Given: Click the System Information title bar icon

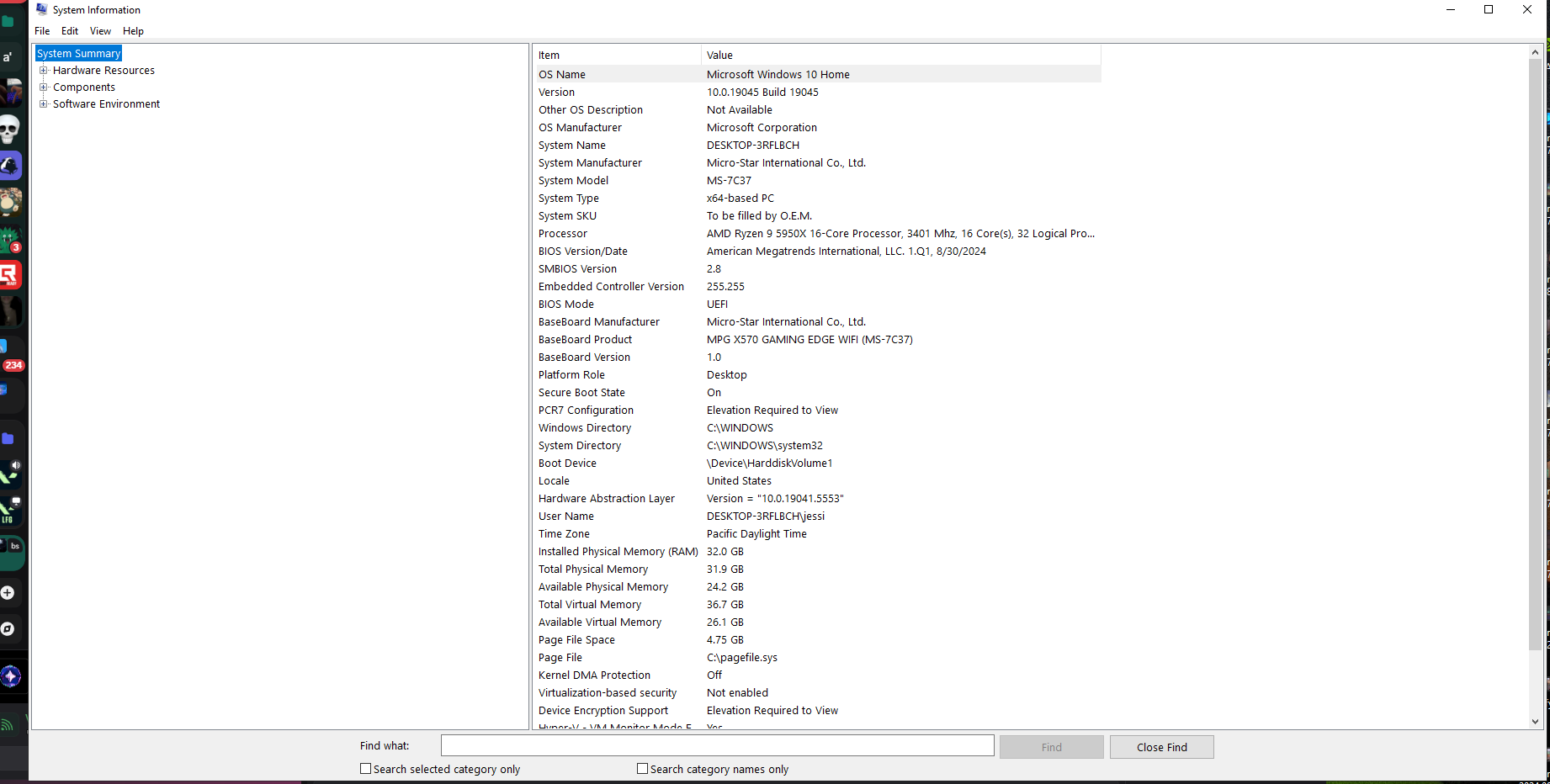Looking at the screenshot, I should (x=41, y=9).
